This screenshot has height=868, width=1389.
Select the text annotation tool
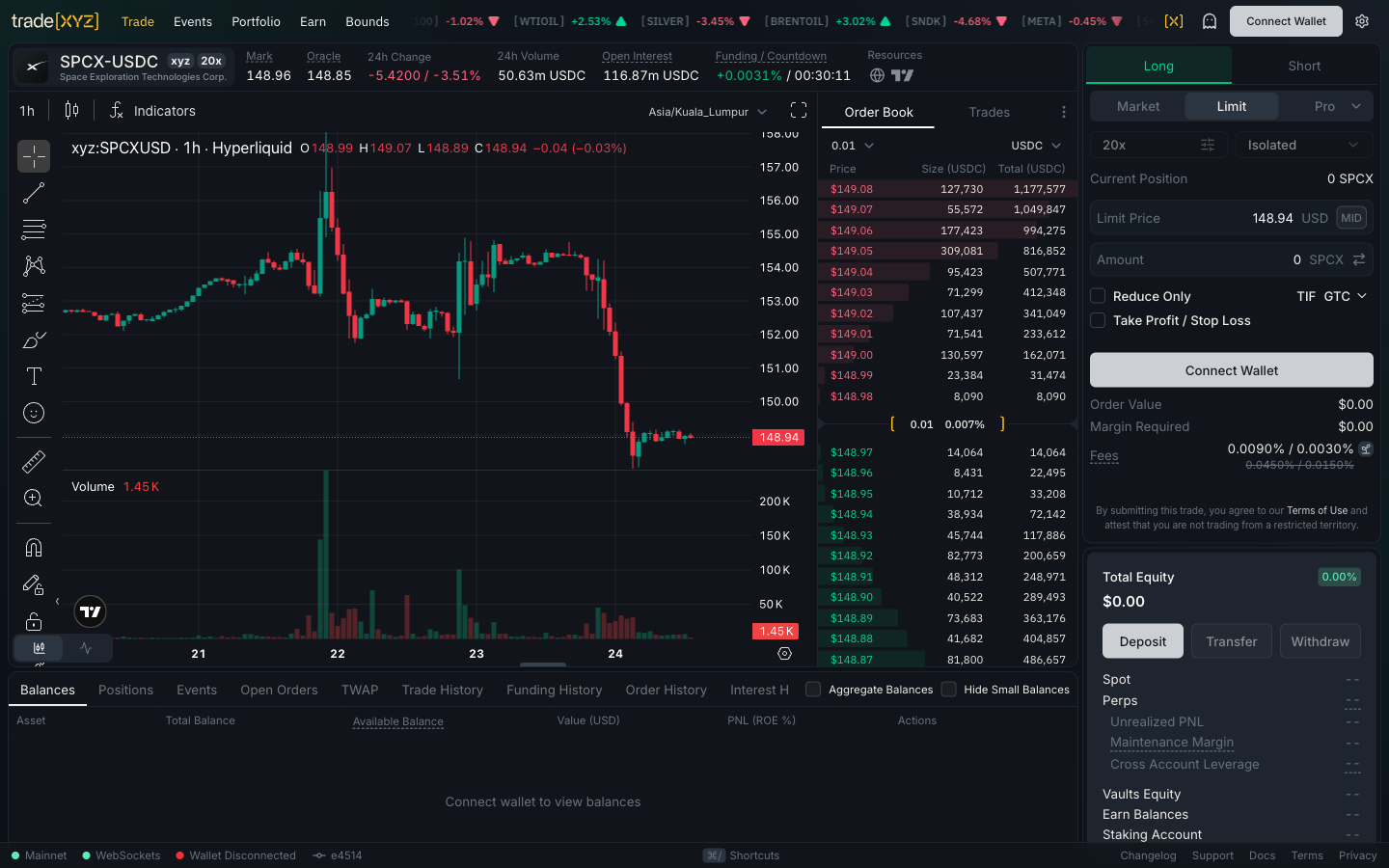click(34, 376)
